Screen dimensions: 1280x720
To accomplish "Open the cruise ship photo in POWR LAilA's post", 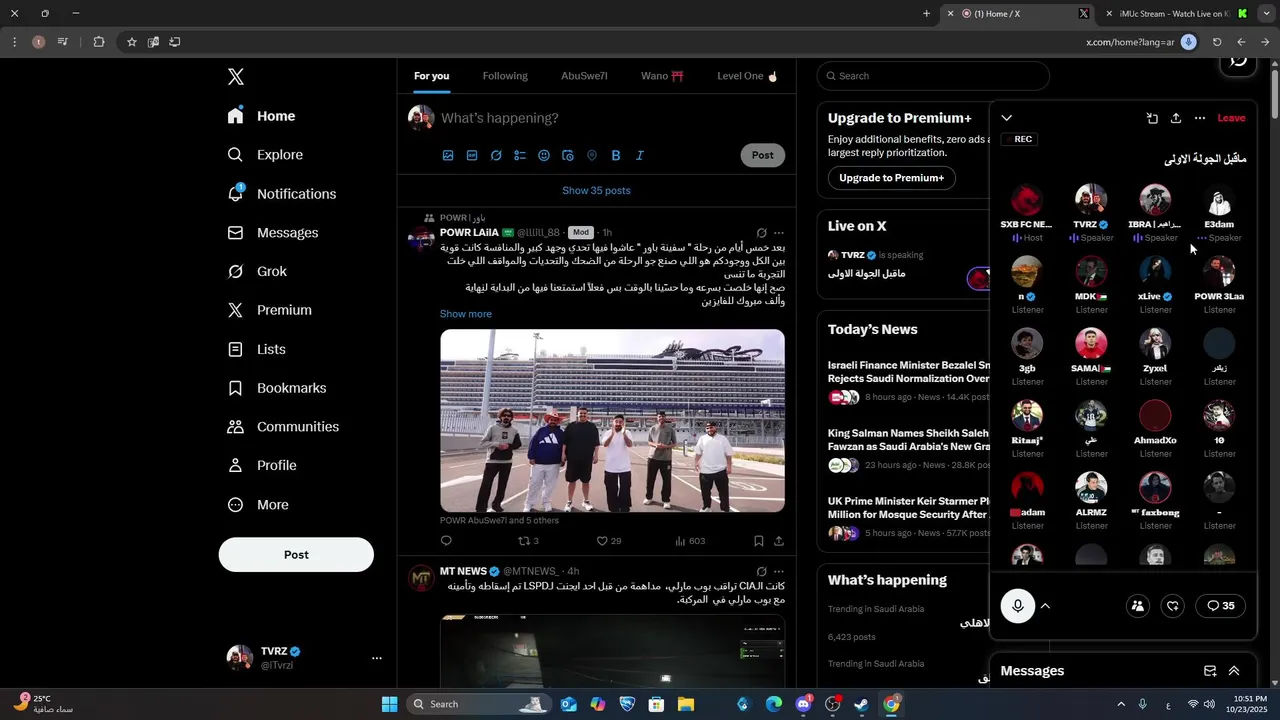I will click(612, 421).
